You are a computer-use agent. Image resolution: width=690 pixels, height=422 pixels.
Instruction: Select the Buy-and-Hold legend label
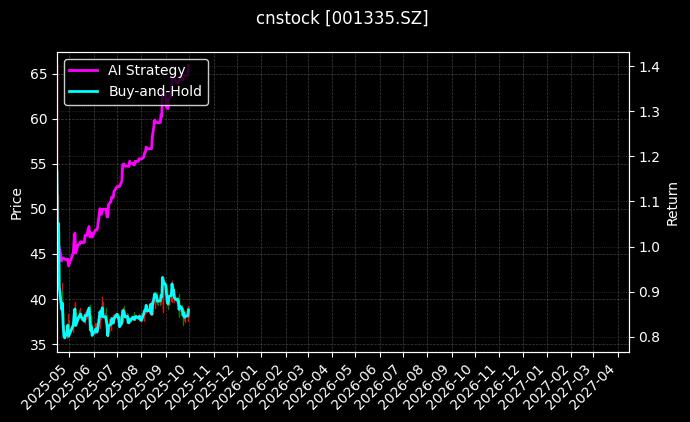[155, 90]
